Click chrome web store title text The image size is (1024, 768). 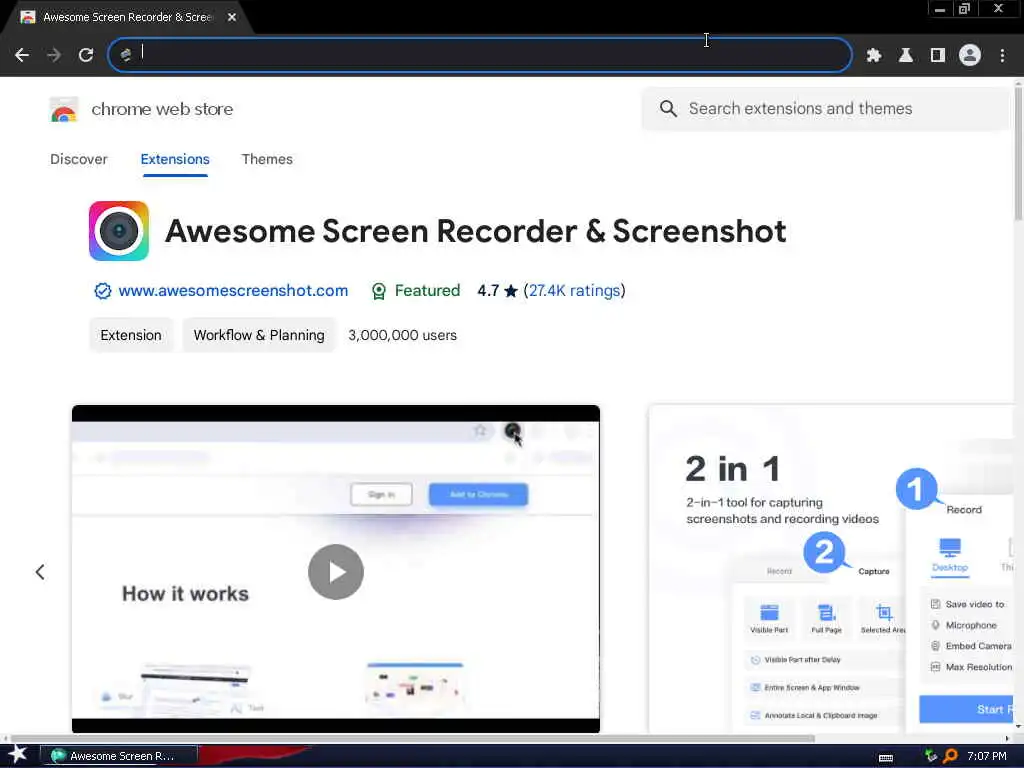(162, 109)
